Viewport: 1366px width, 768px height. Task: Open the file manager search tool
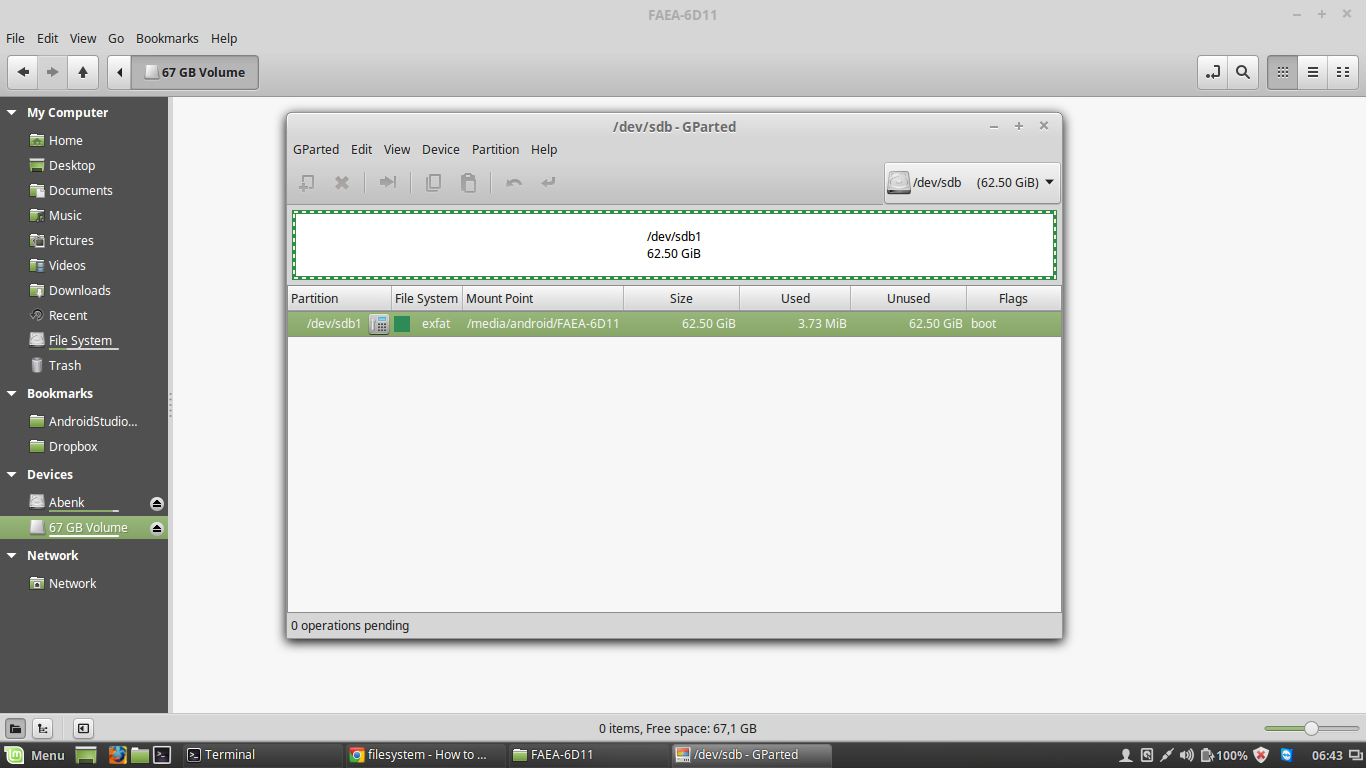click(1243, 72)
